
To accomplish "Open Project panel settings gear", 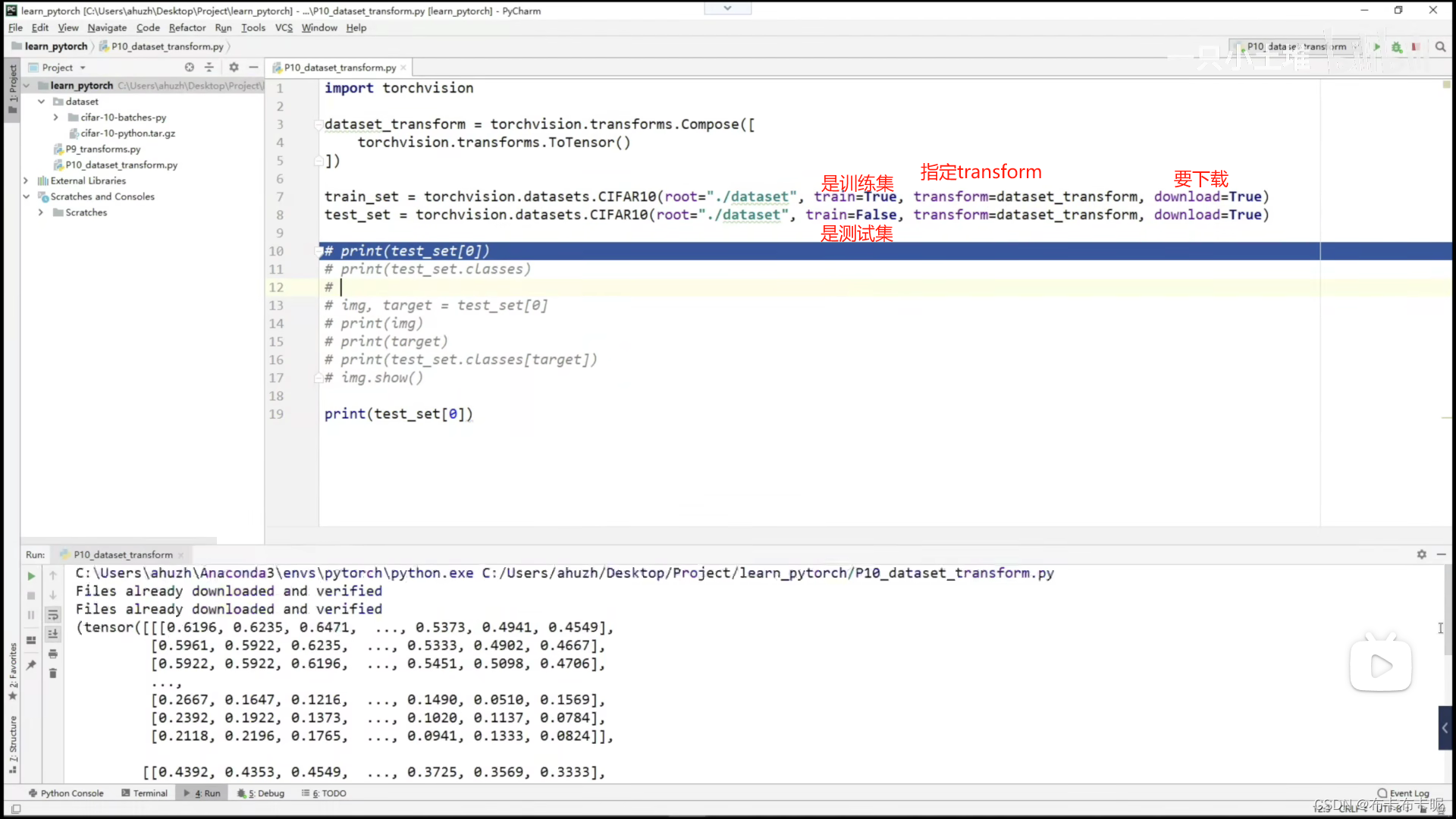I will (234, 67).
